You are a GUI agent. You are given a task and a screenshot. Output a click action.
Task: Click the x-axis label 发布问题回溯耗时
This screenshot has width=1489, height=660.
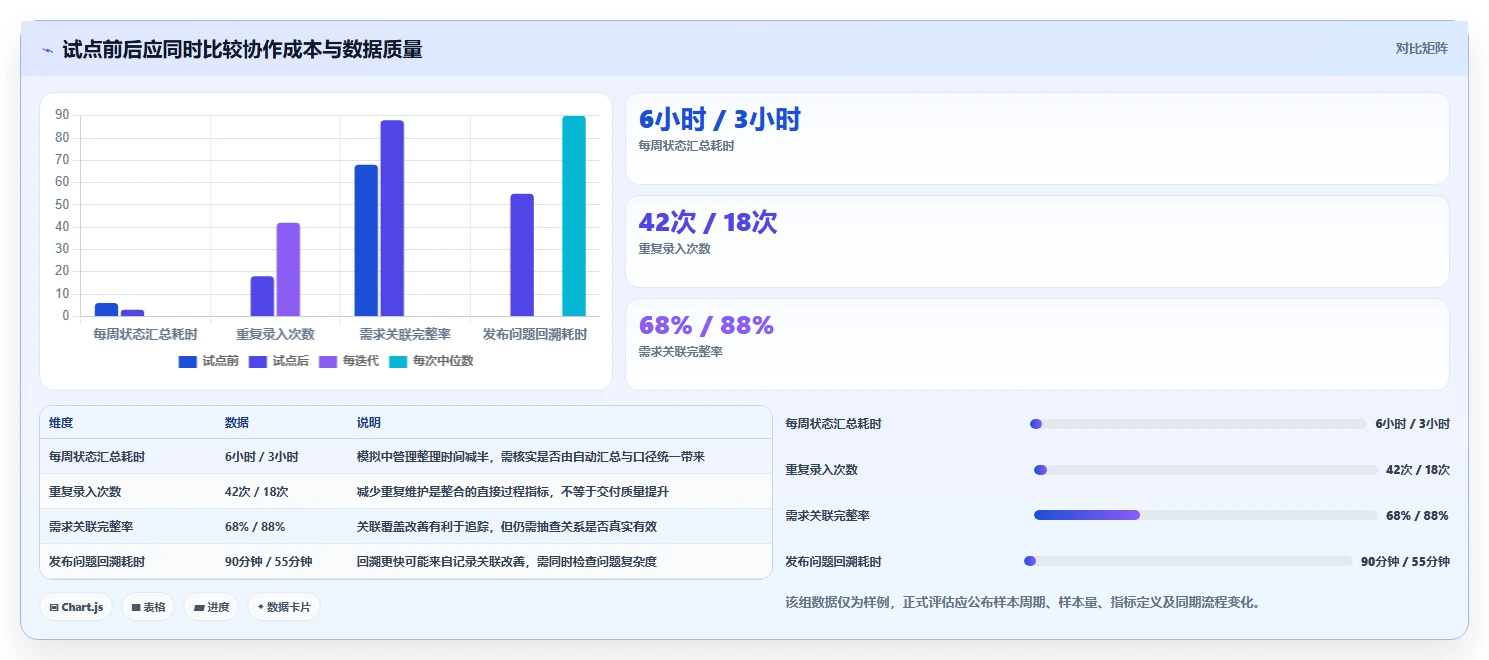coord(535,333)
